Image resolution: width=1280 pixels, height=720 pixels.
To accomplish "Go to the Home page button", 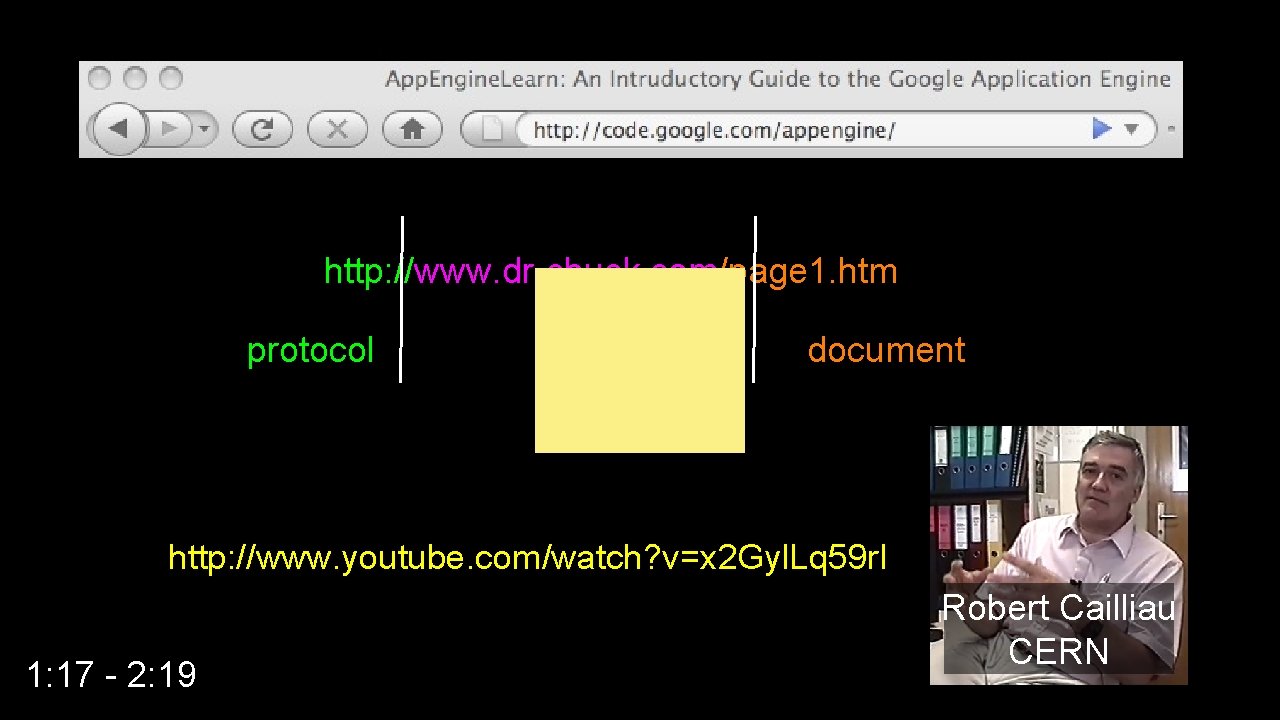I will pos(412,129).
